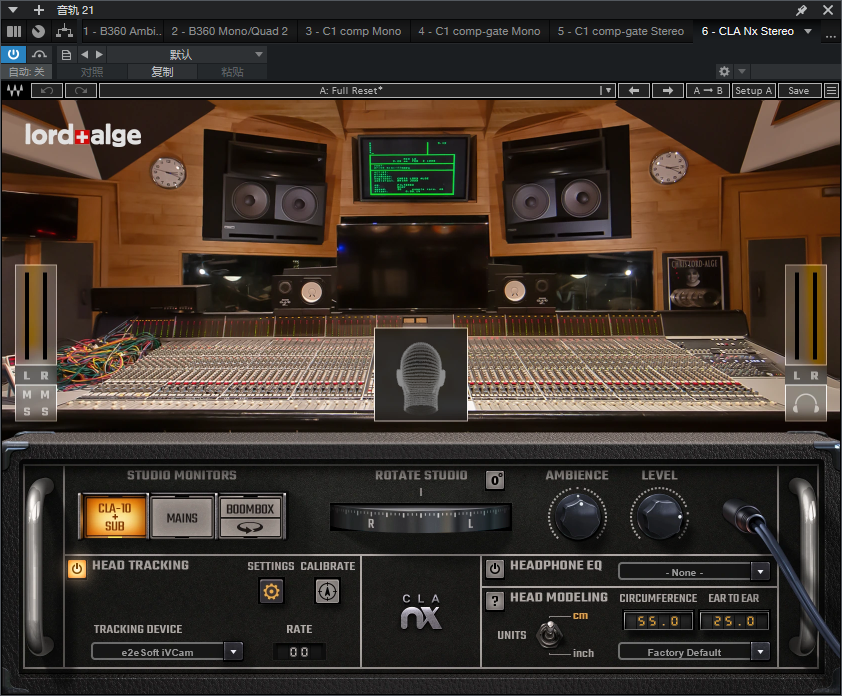Go to previous host preset with left triangle
The height and width of the screenshot is (696, 842).
(x=84, y=54)
